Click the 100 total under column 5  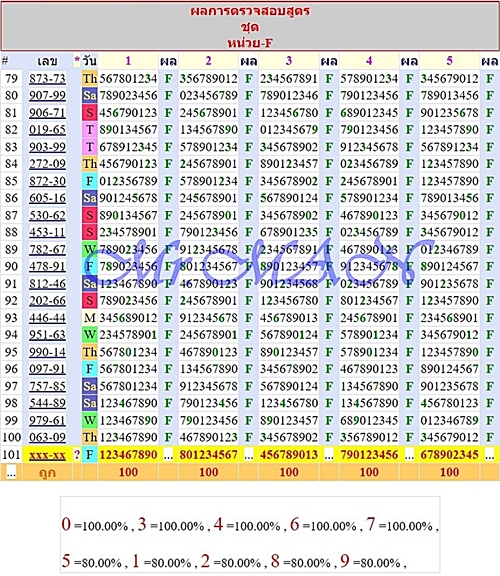449,472
